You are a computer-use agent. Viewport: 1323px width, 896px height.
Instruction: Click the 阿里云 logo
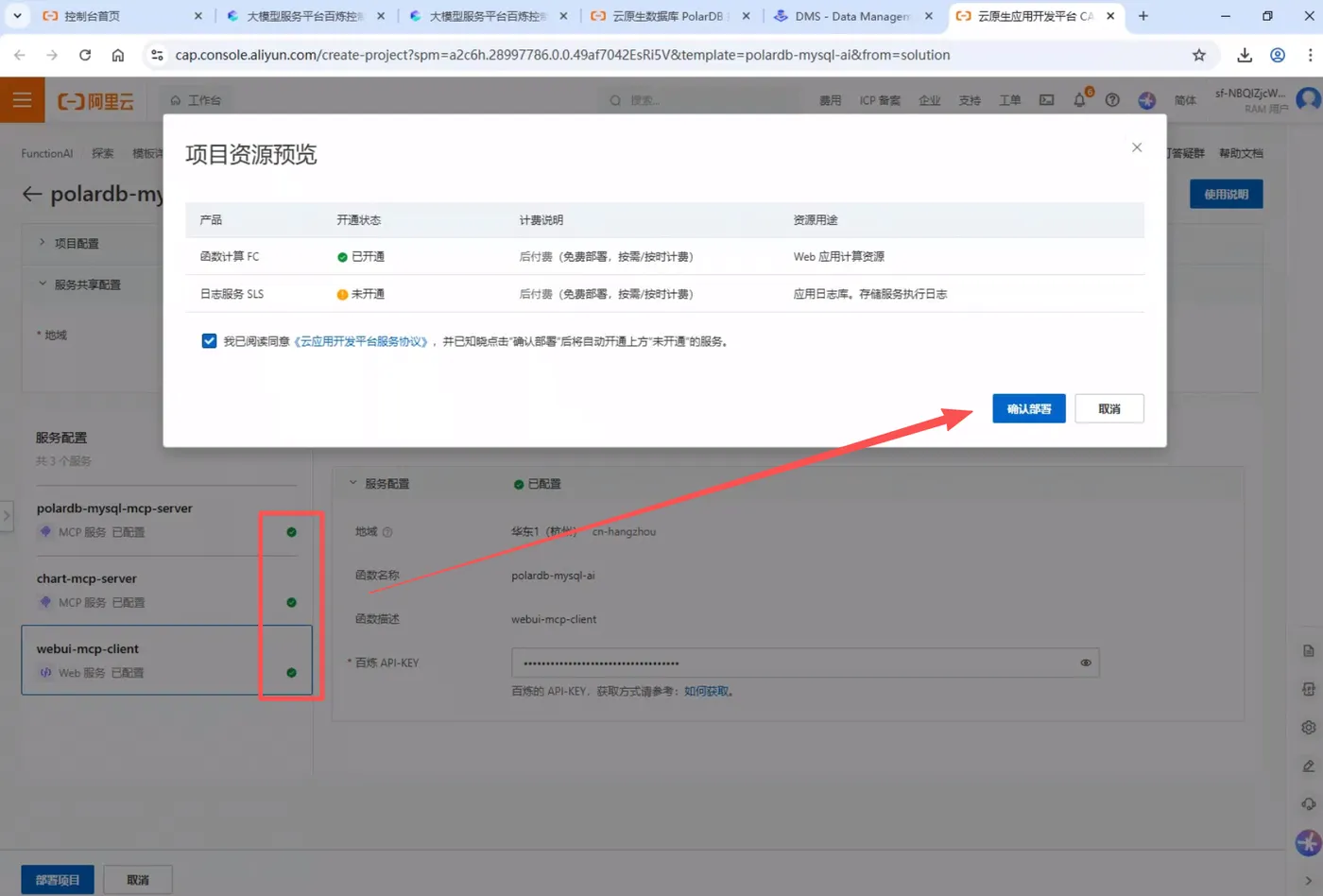[95, 100]
